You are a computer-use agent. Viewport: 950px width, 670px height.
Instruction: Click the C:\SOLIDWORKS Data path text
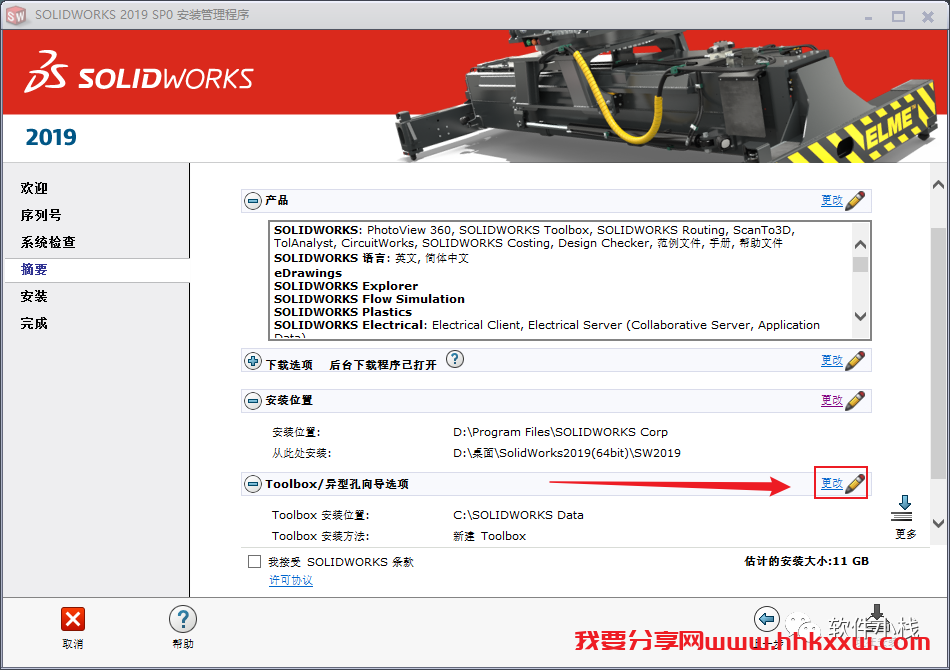(x=518, y=515)
